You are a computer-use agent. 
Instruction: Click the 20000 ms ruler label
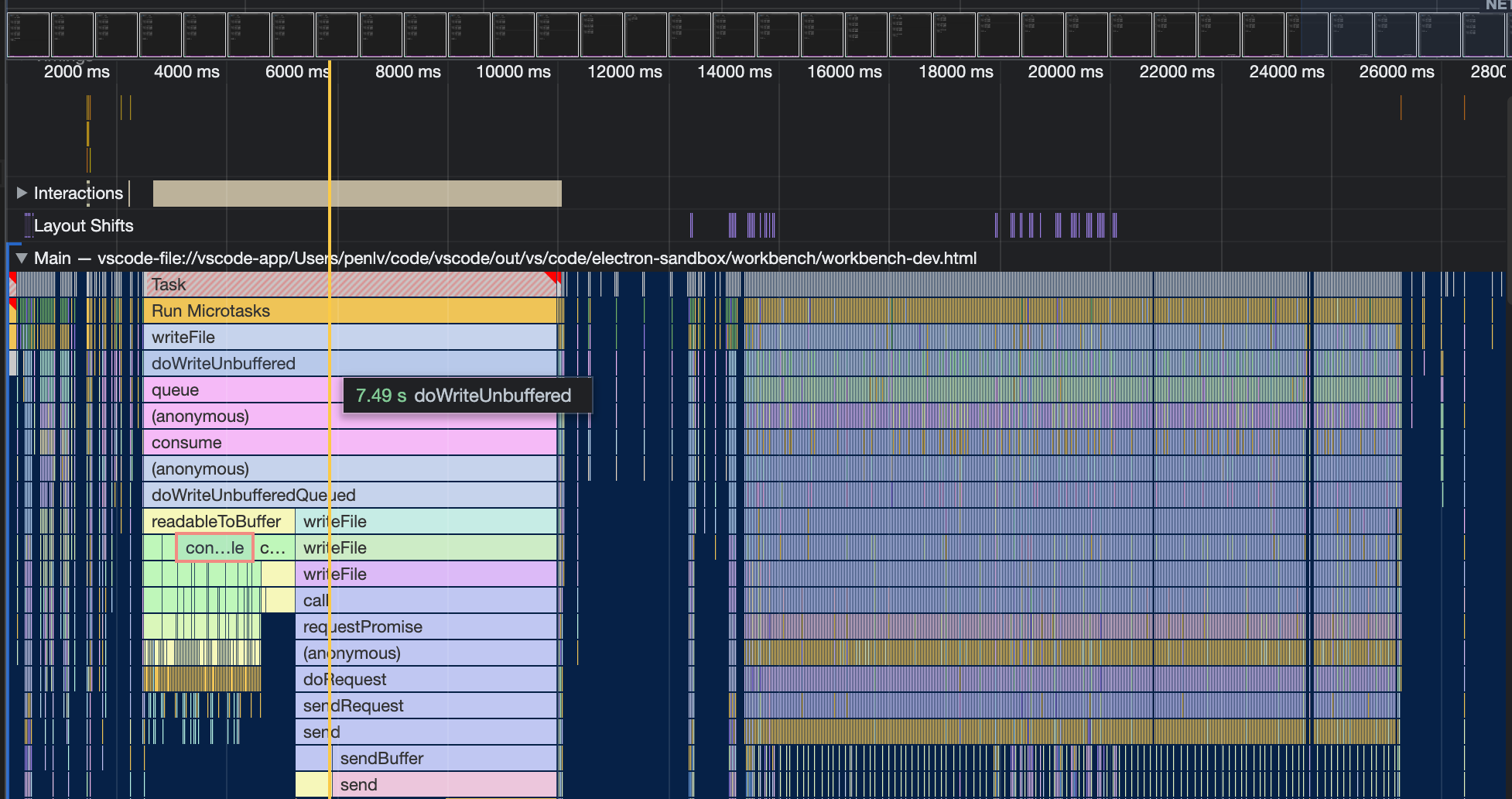click(1064, 71)
